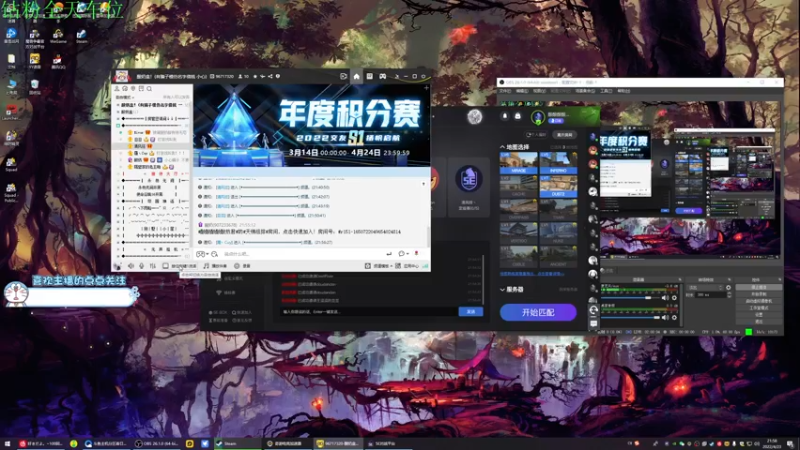Open the Windows Start button on the taskbar
800x450 pixels.
[7, 443]
